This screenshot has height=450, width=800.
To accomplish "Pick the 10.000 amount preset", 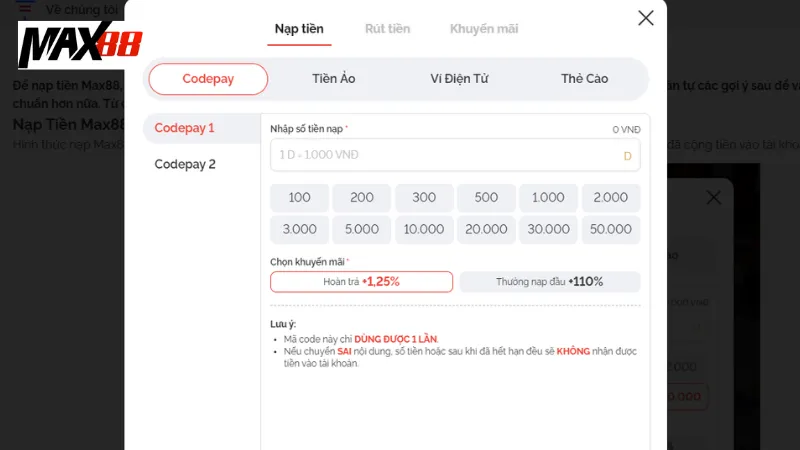I will (424, 230).
